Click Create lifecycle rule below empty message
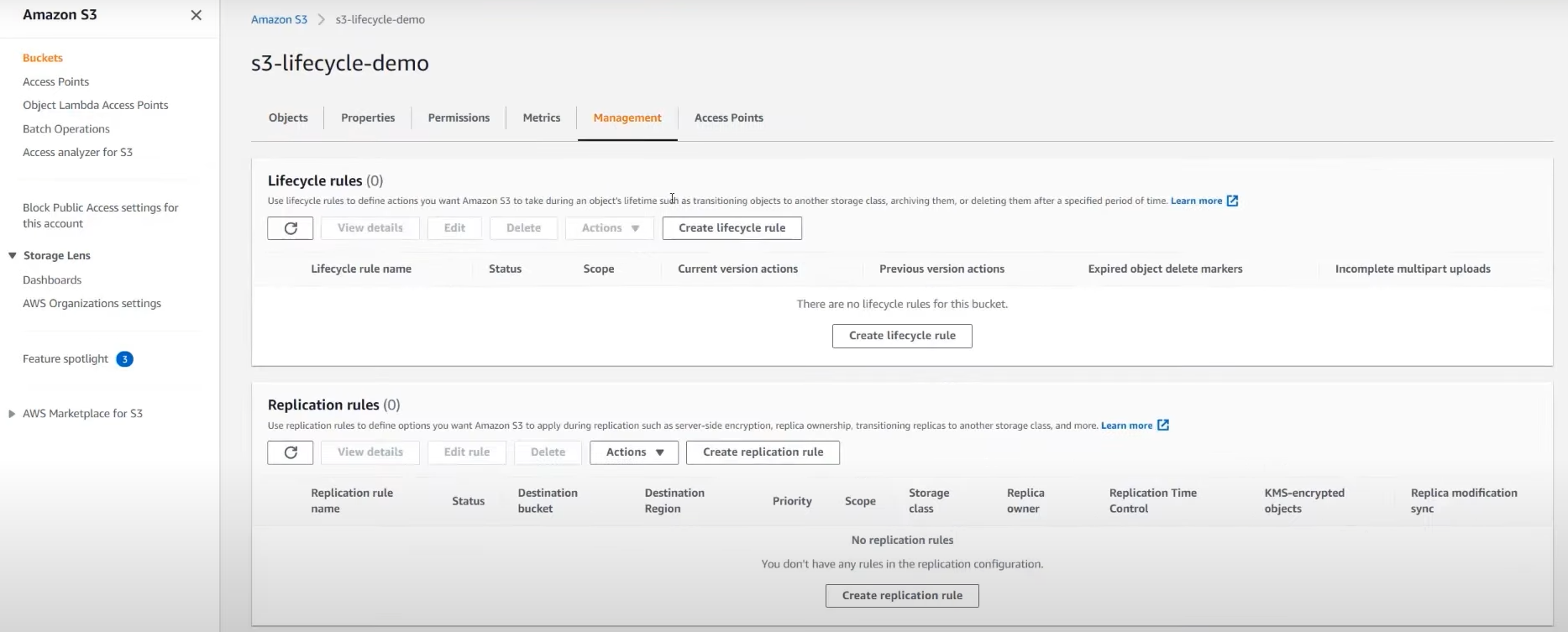The height and width of the screenshot is (632, 1568). coord(902,336)
